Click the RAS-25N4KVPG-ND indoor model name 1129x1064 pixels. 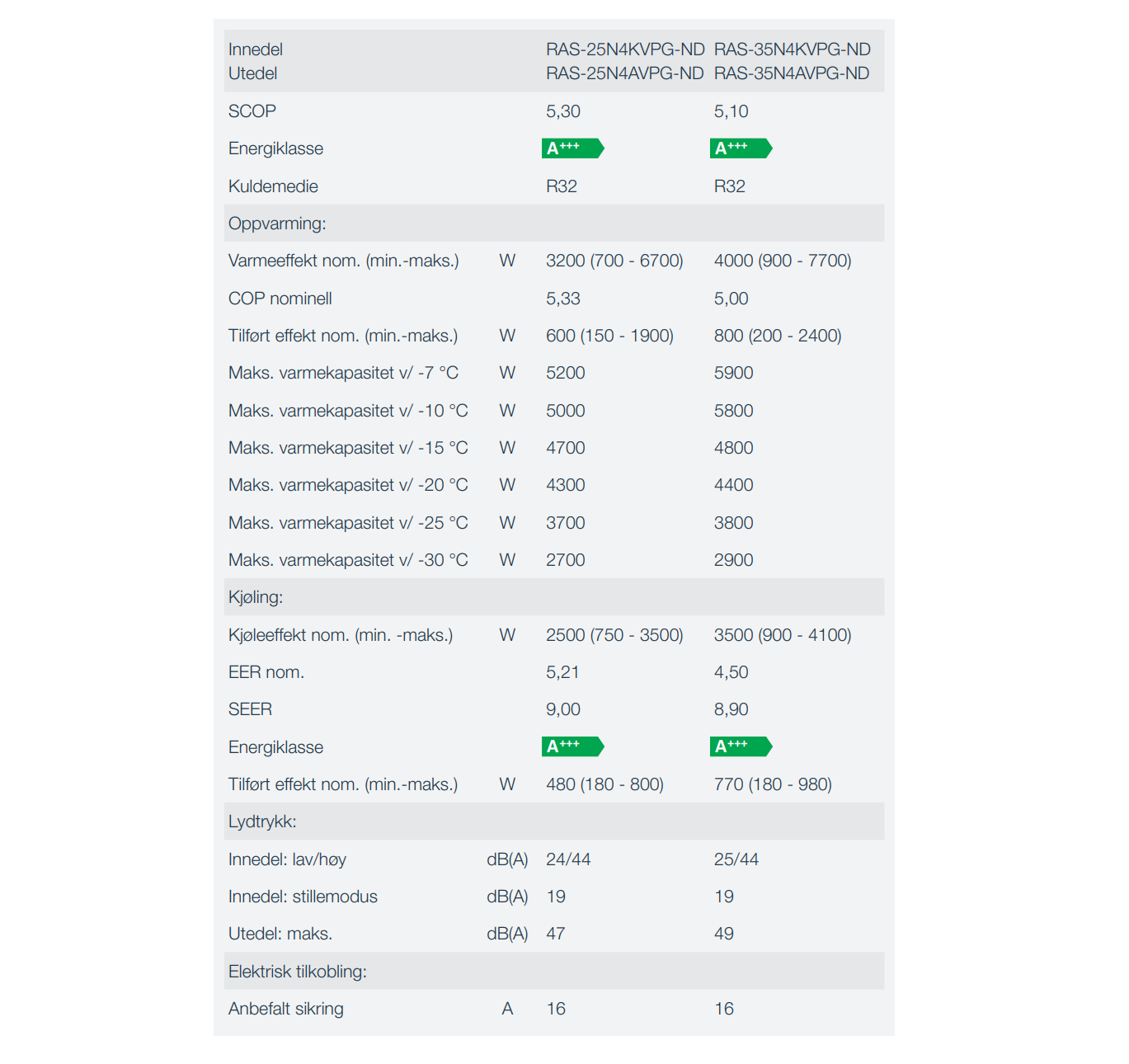point(625,49)
